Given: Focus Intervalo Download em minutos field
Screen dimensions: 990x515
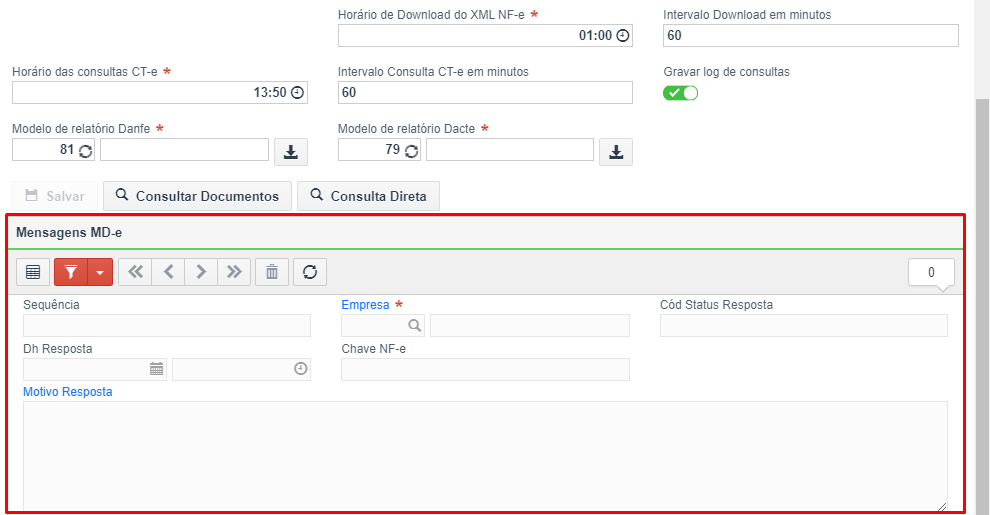Looking at the screenshot, I should point(811,35).
